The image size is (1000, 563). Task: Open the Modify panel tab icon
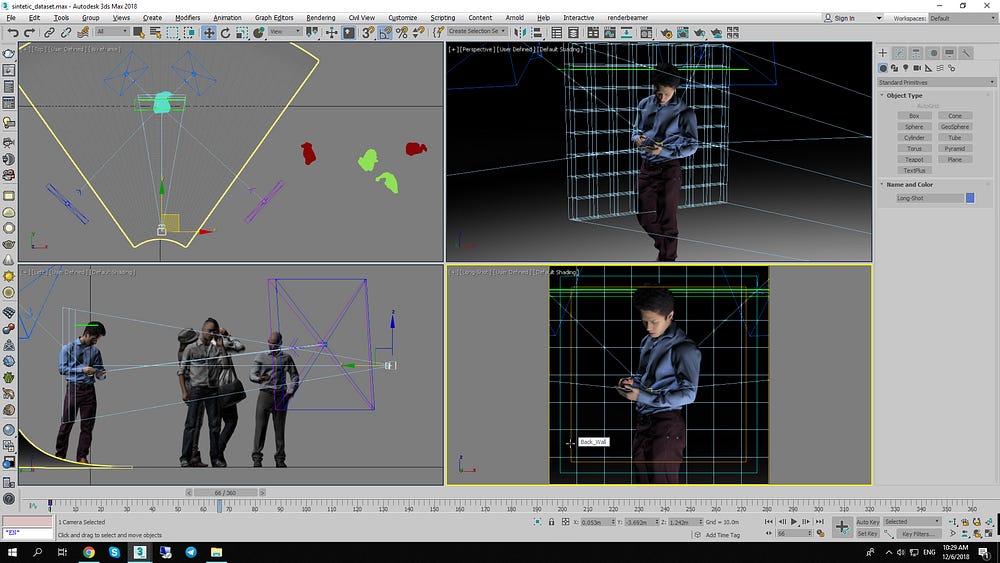click(x=900, y=53)
